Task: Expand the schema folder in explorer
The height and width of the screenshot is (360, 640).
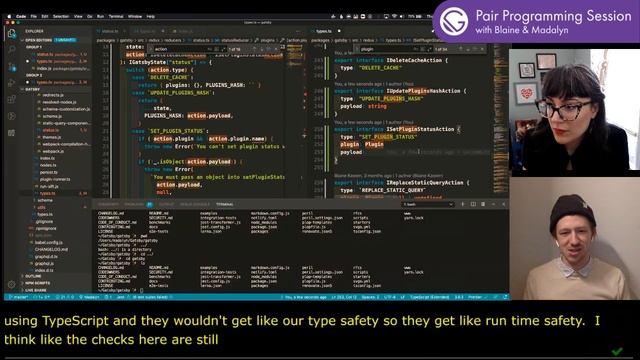Action: (45, 200)
